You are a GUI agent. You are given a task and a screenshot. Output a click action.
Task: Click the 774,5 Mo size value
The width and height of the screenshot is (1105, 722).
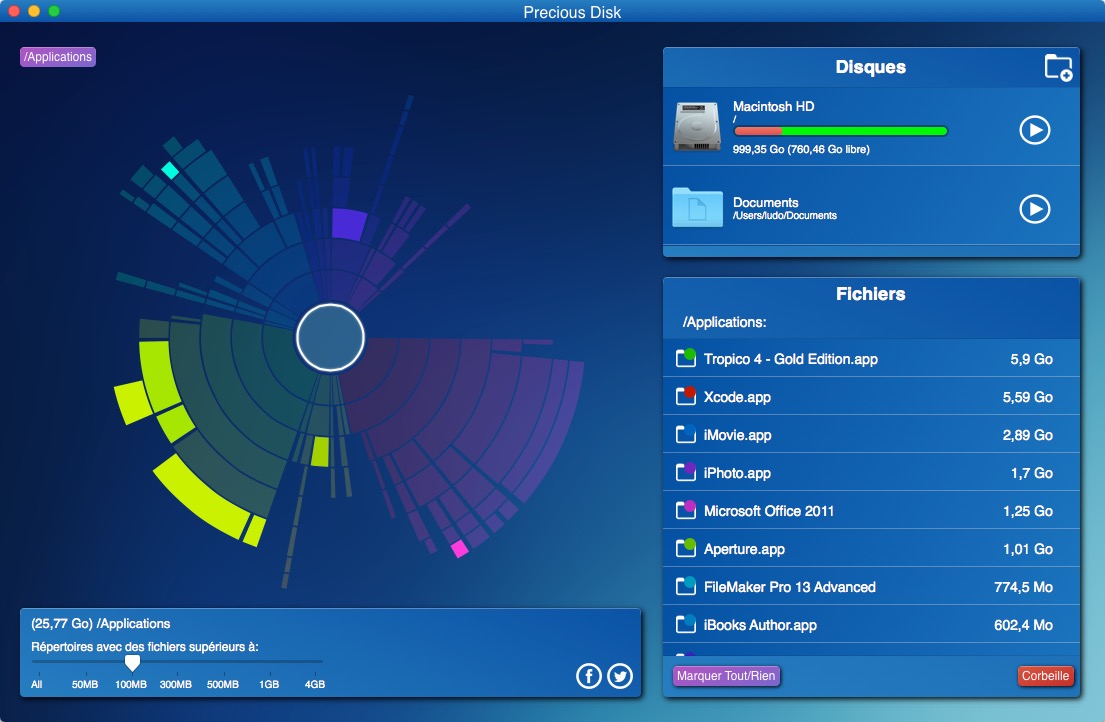[1023, 587]
